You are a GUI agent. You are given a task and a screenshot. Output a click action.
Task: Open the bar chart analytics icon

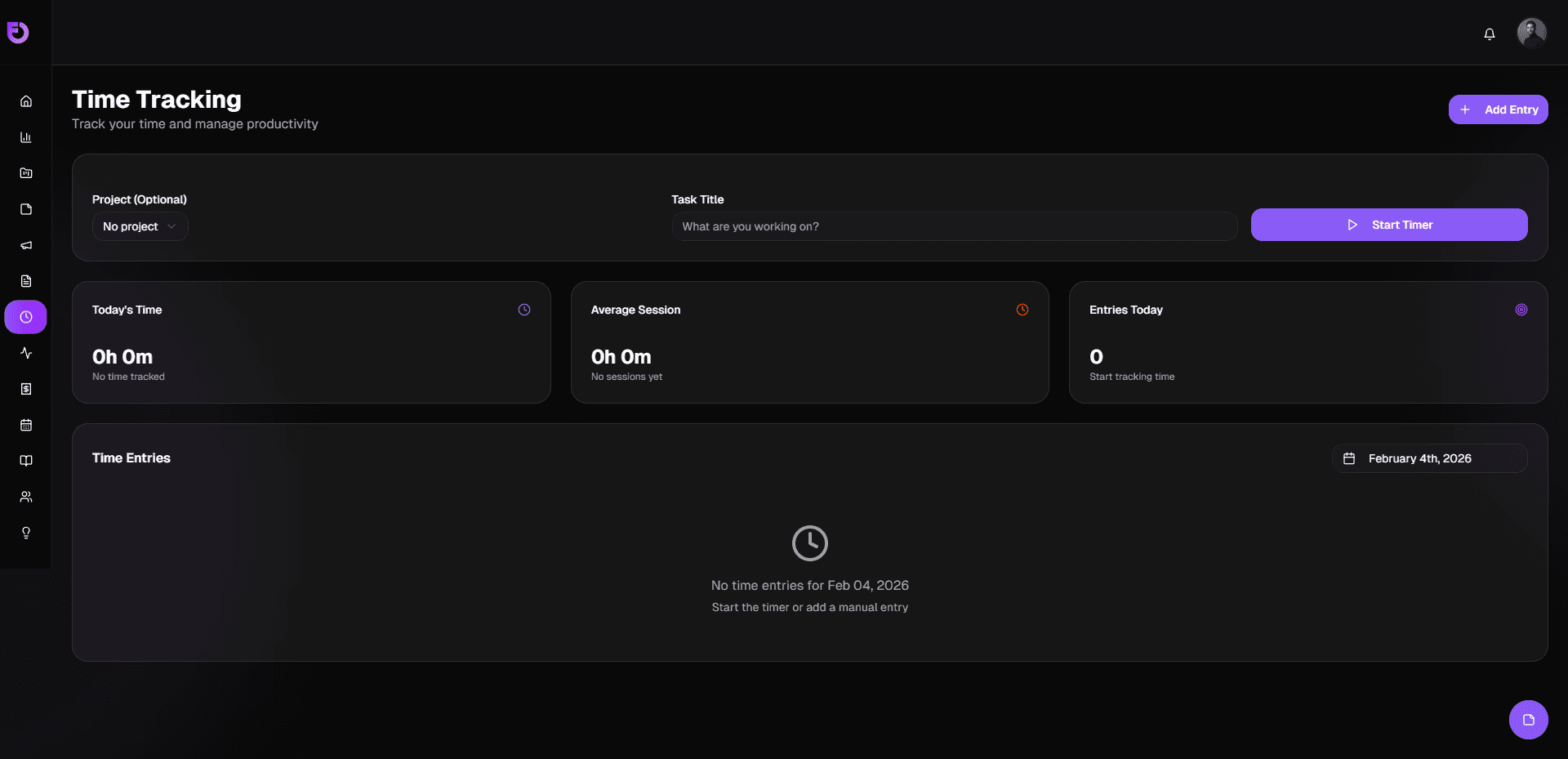point(26,137)
